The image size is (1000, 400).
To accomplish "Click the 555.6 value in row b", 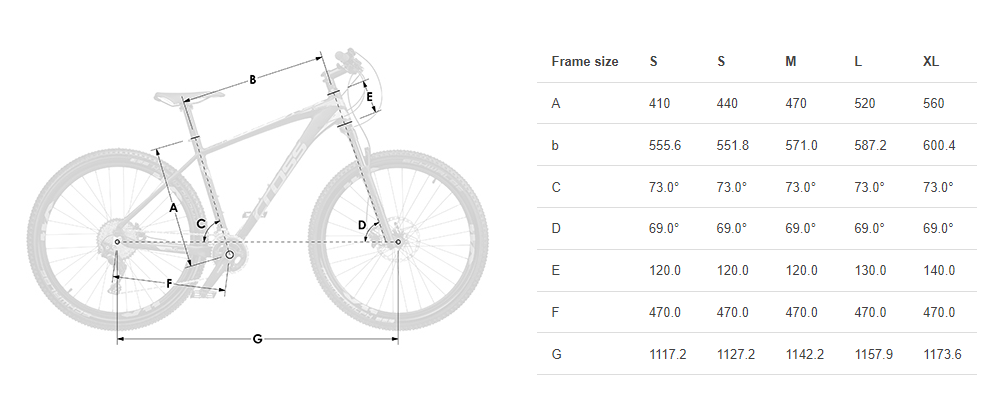I will (x=665, y=145).
